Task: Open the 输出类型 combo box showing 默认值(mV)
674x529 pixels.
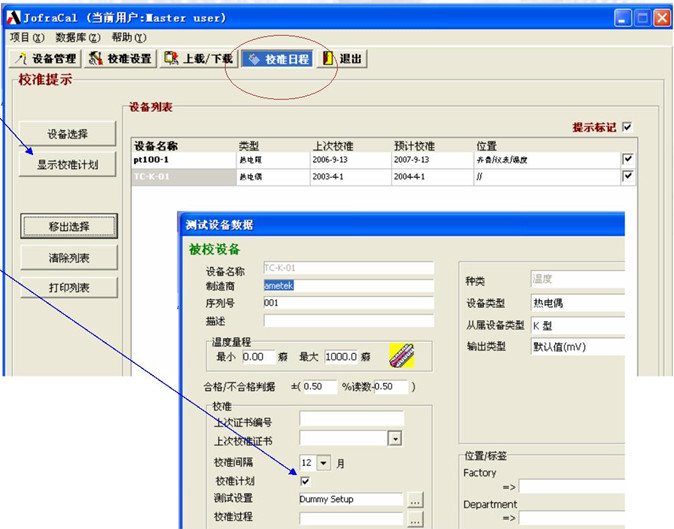Action: point(578,346)
